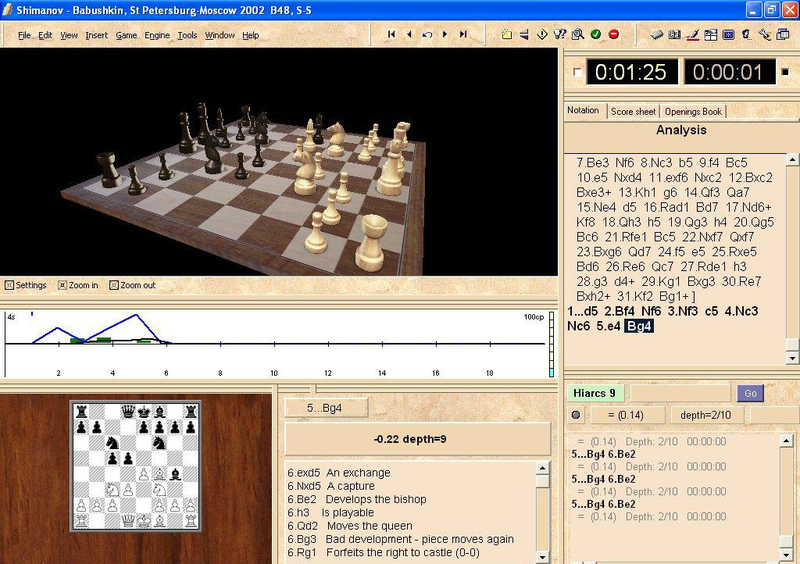Switch to the Score sheet tab

tap(633, 111)
